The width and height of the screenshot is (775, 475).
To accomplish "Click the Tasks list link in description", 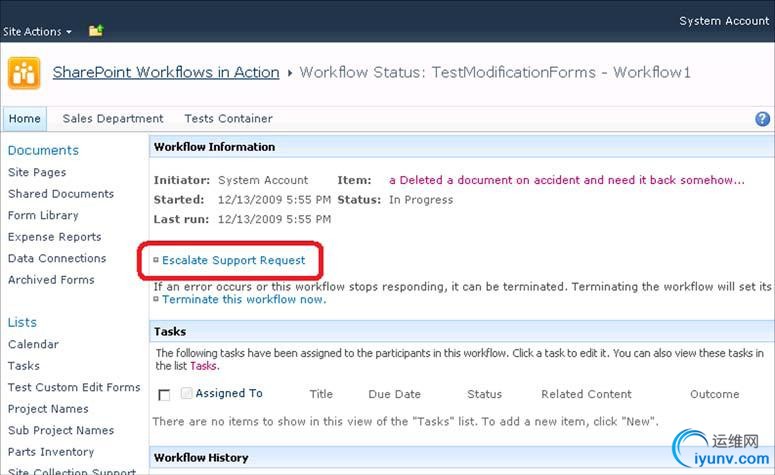I will pos(203,366).
